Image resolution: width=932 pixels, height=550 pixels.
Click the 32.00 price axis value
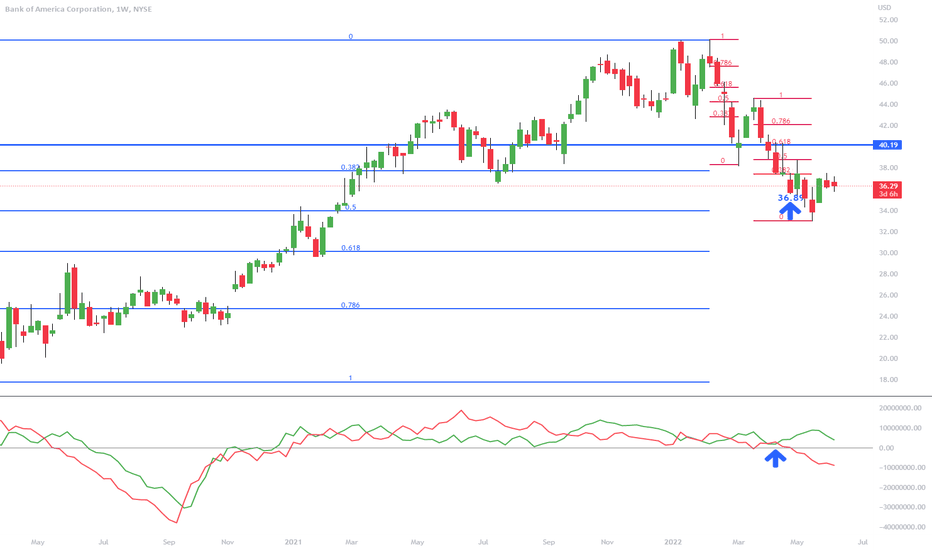(x=889, y=231)
